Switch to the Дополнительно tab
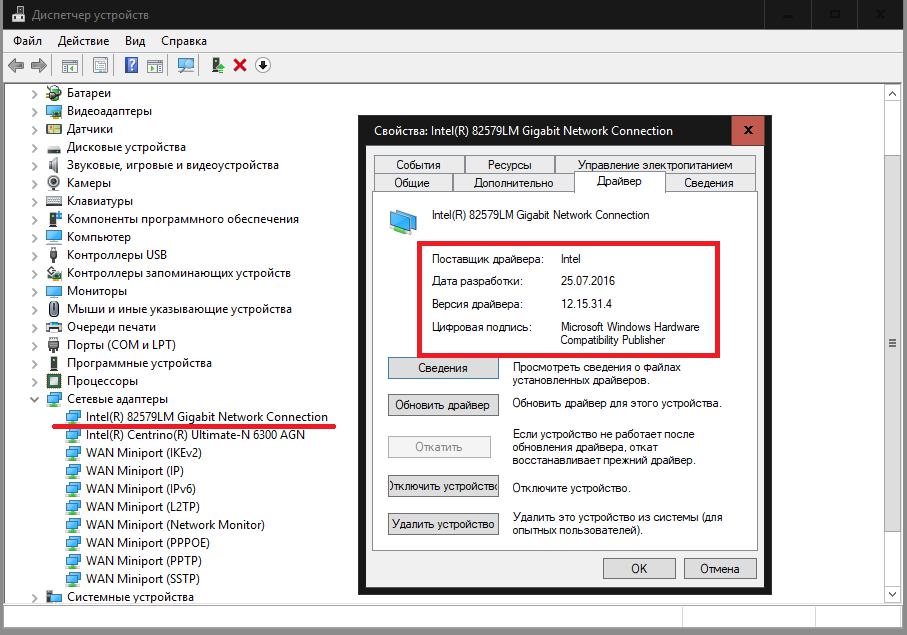907x635 pixels. (514, 183)
